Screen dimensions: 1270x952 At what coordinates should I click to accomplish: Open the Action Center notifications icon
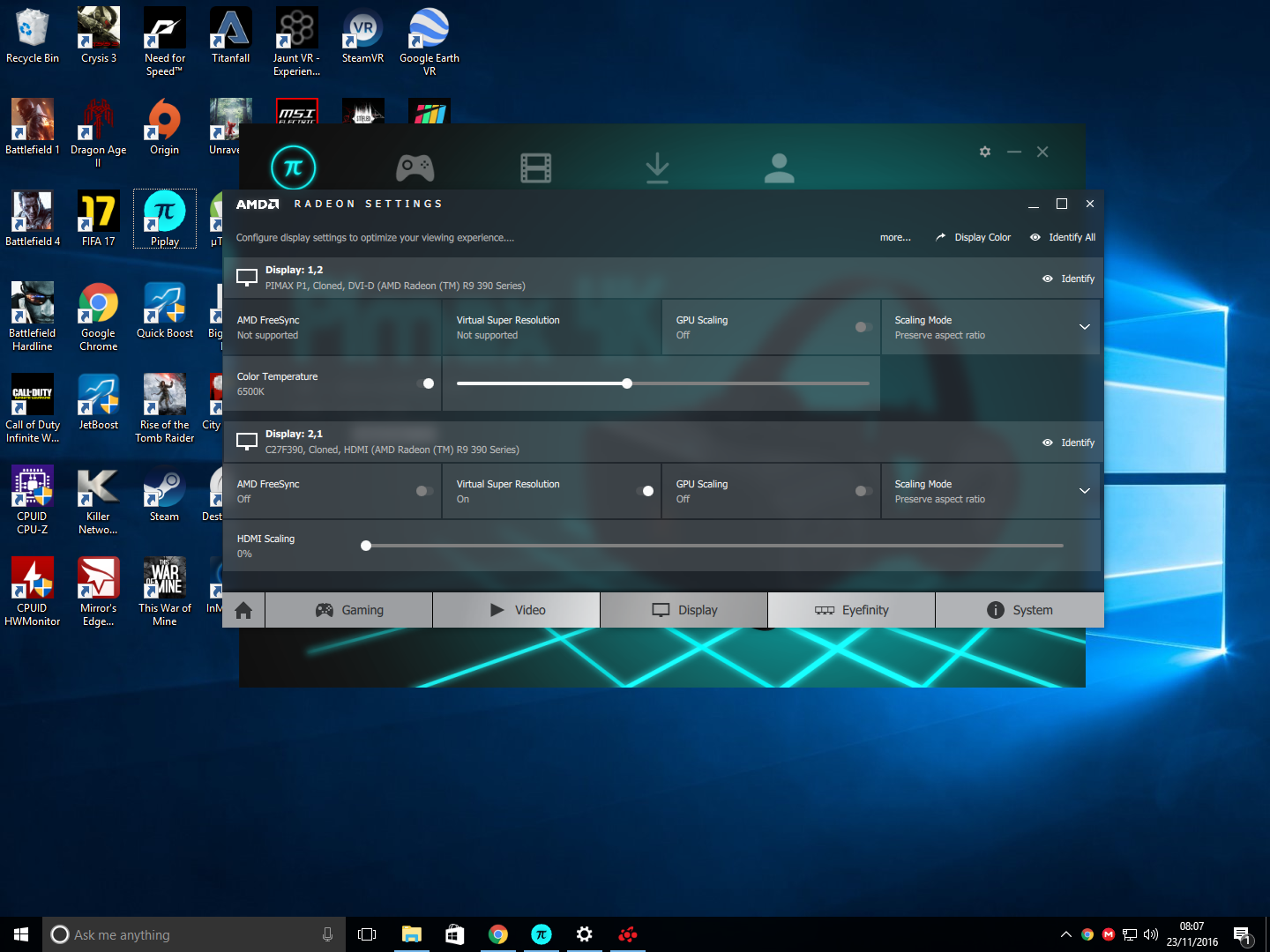coord(1244,934)
